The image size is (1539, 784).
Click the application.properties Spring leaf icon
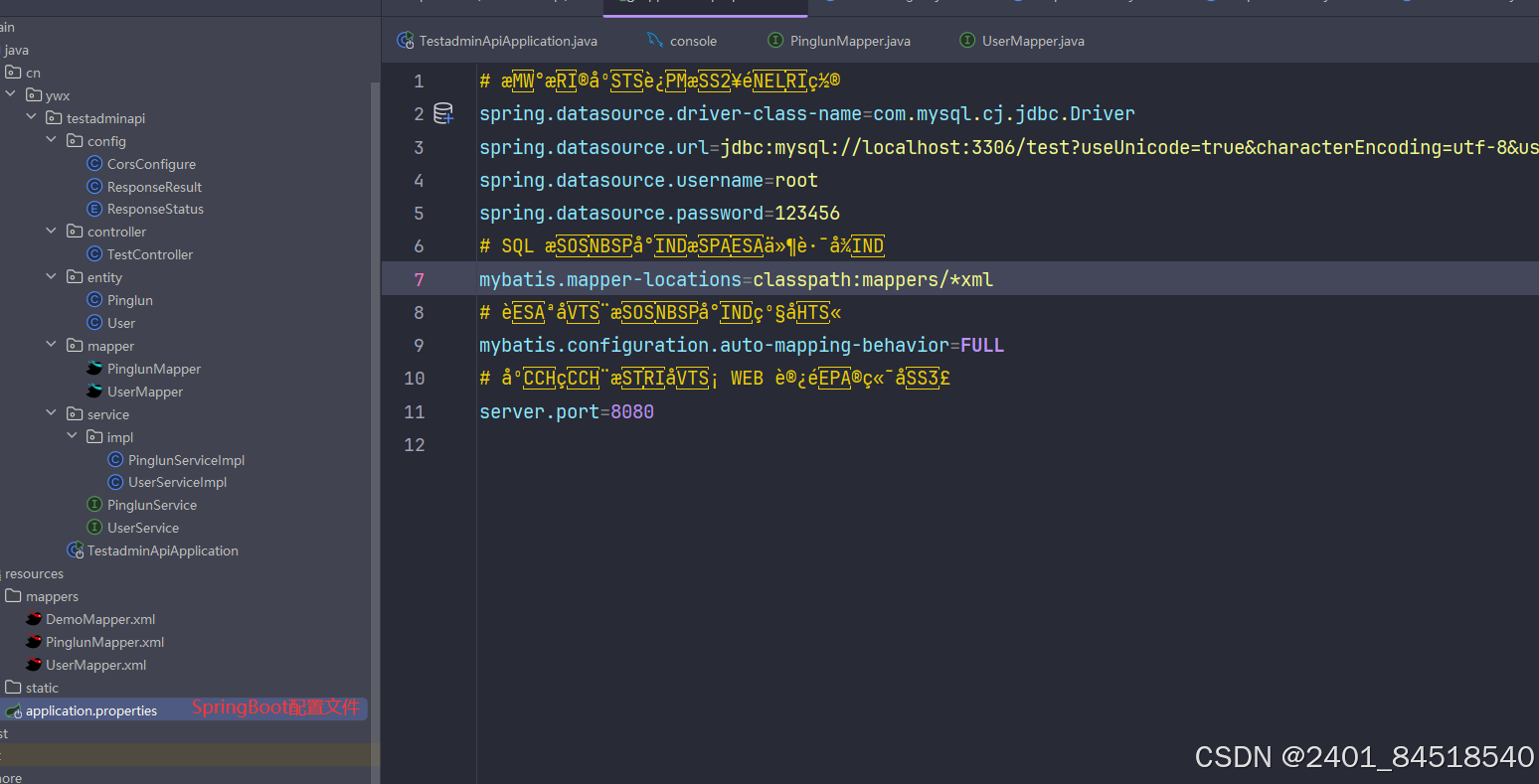(x=13, y=710)
